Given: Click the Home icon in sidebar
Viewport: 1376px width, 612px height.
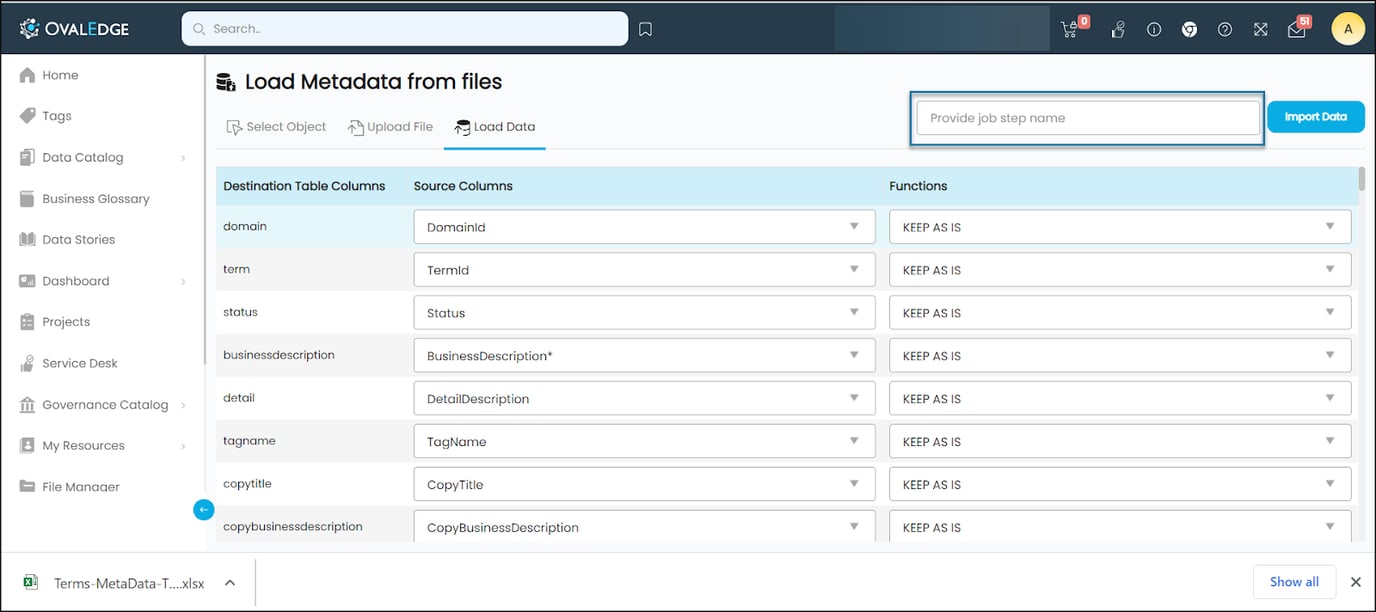Looking at the screenshot, I should (27, 75).
